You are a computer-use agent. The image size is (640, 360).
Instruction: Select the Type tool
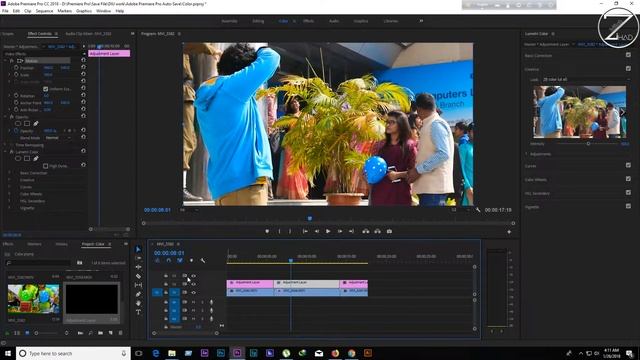tap(138, 312)
